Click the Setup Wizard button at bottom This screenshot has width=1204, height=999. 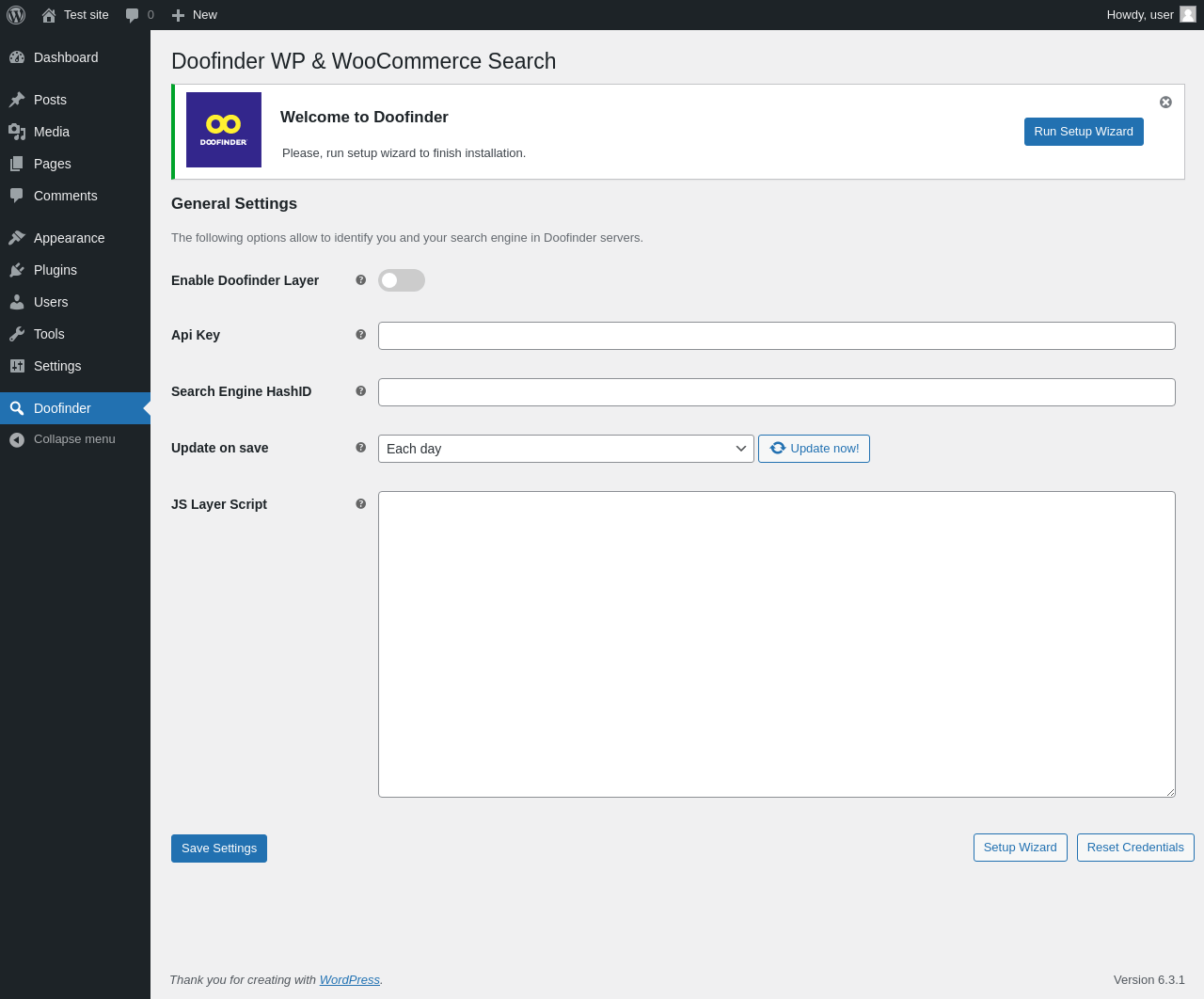(1021, 848)
